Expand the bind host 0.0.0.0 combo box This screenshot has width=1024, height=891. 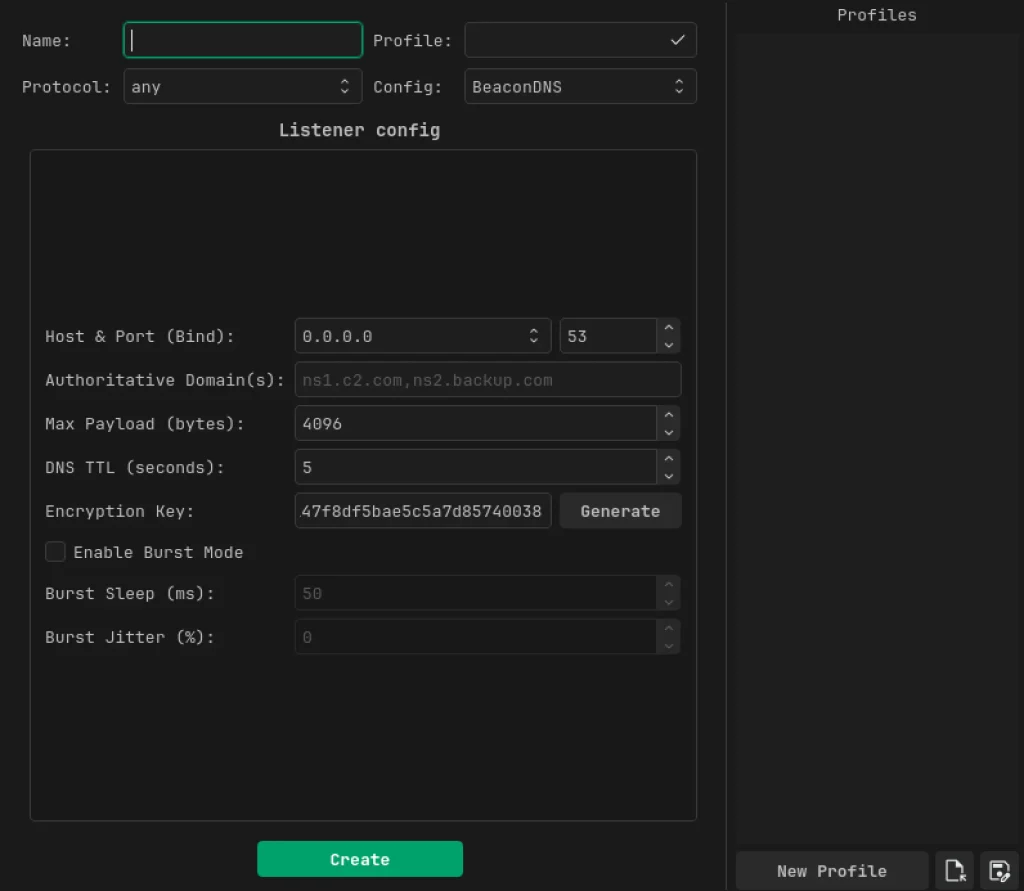(x=423, y=336)
